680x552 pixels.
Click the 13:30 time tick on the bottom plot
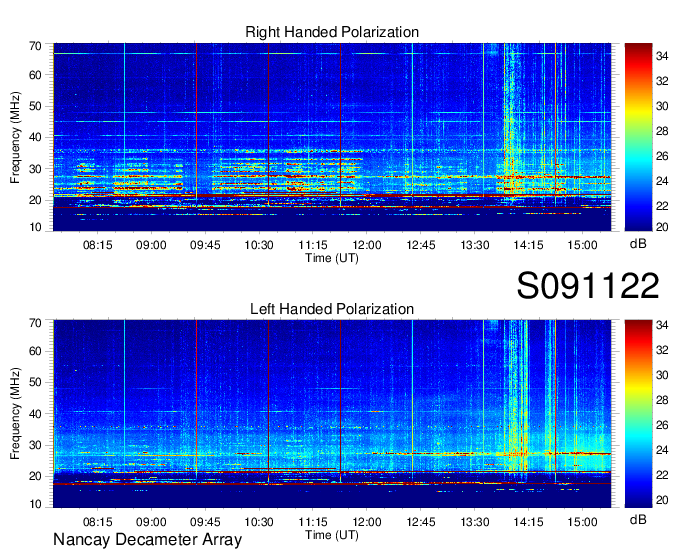click(474, 522)
